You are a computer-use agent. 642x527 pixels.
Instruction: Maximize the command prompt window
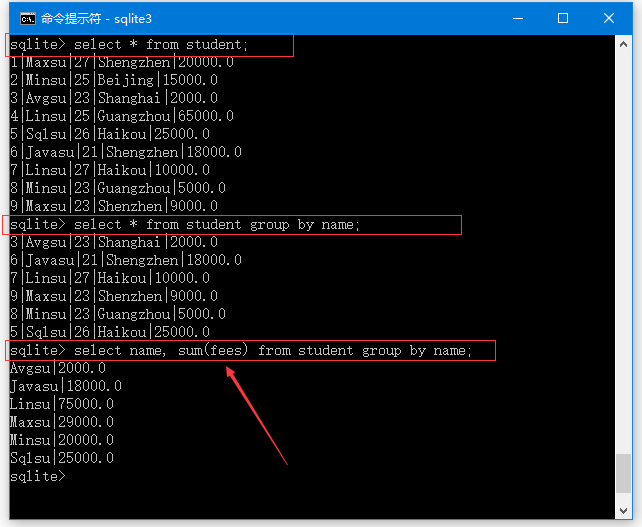pyautogui.click(x=563, y=18)
